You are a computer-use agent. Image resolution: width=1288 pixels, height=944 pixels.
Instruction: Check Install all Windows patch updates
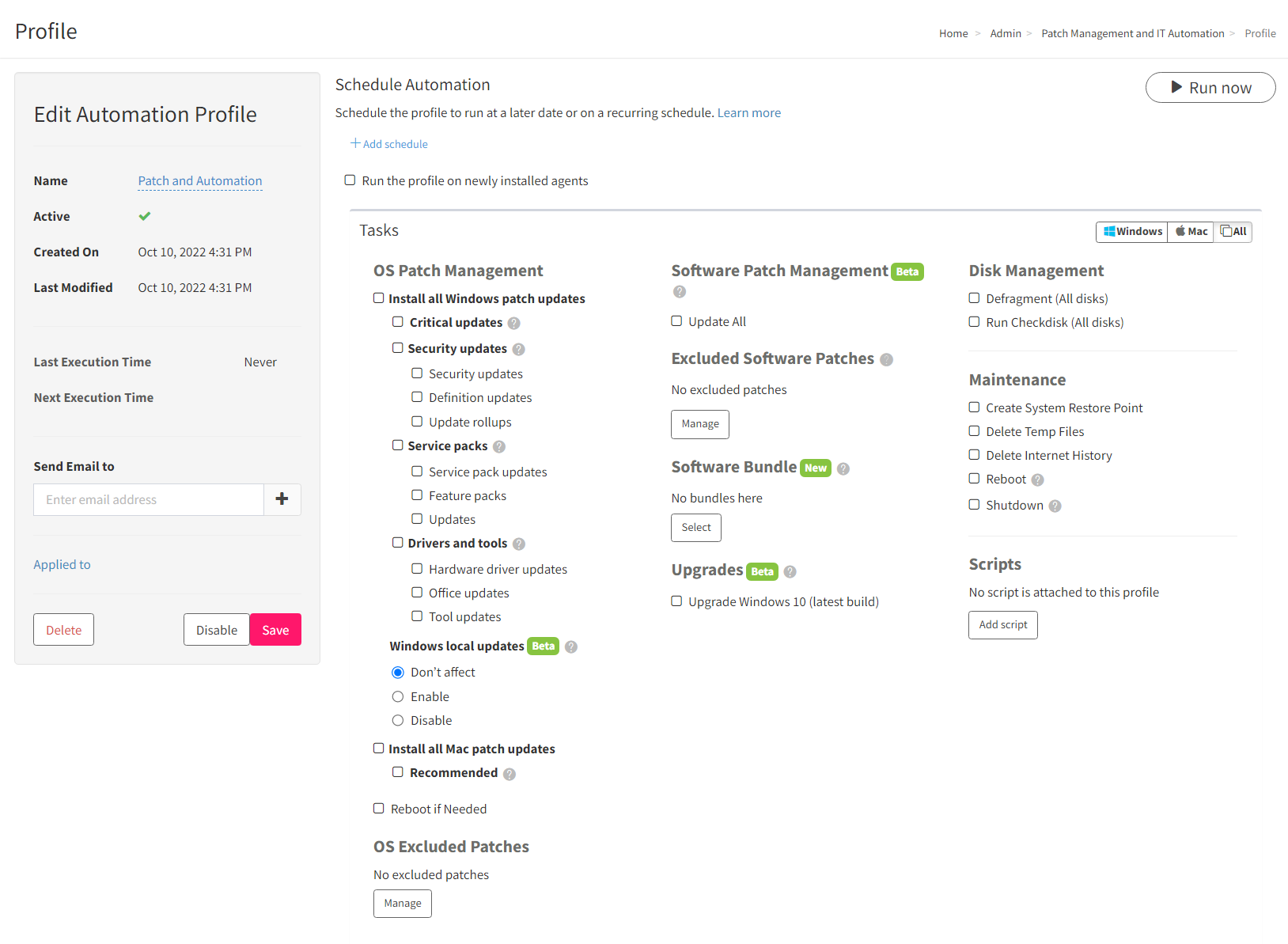point(379,298)
